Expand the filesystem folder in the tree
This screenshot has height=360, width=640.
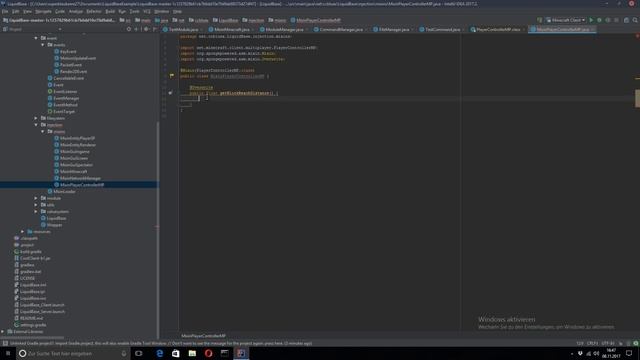36,118
